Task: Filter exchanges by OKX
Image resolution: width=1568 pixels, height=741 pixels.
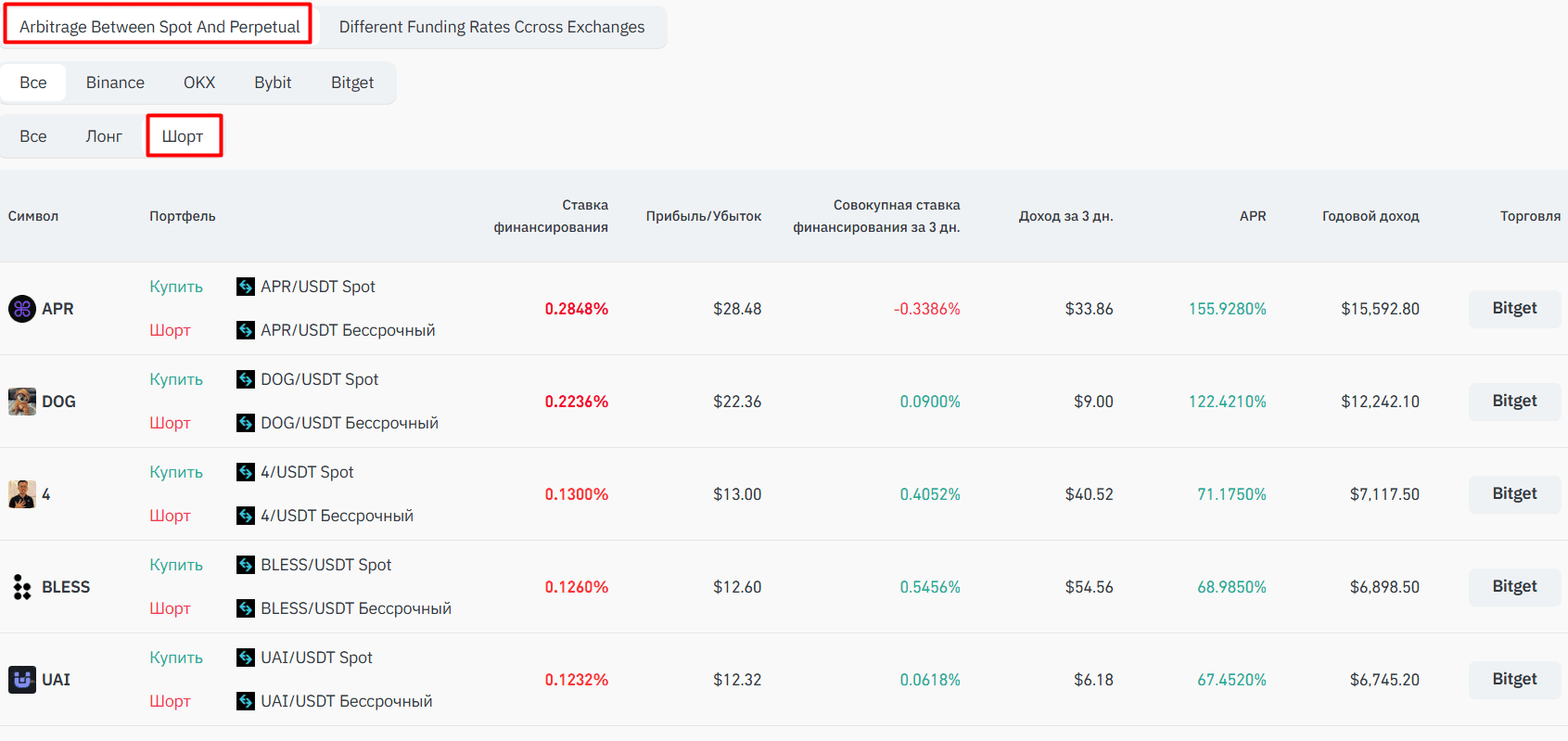Action: coord(199,83)
